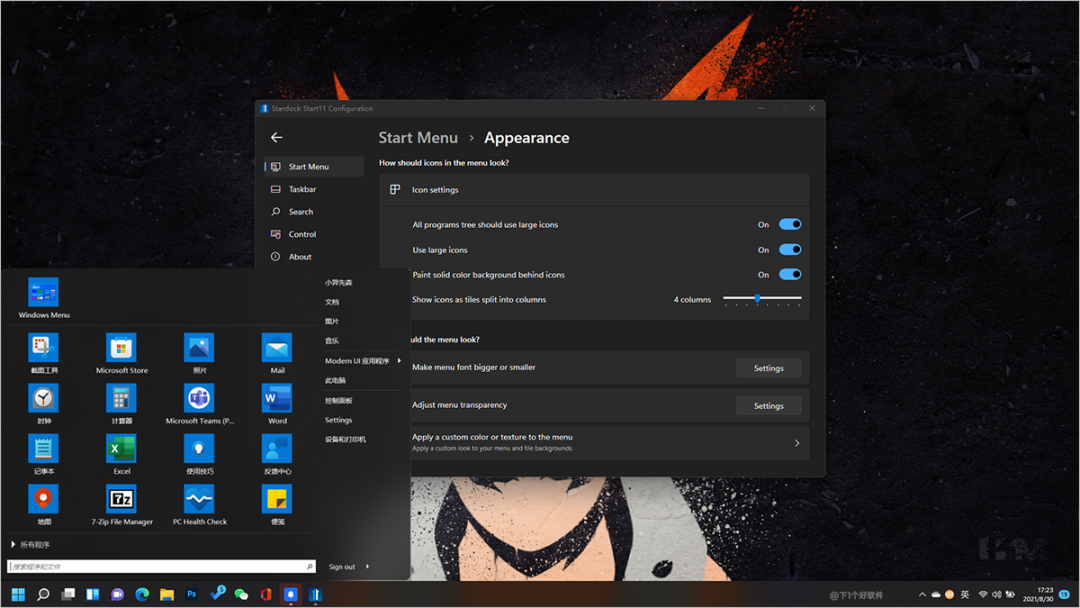
Task: Turn off Use large icons switch
Action: click(x=789, y=250)
